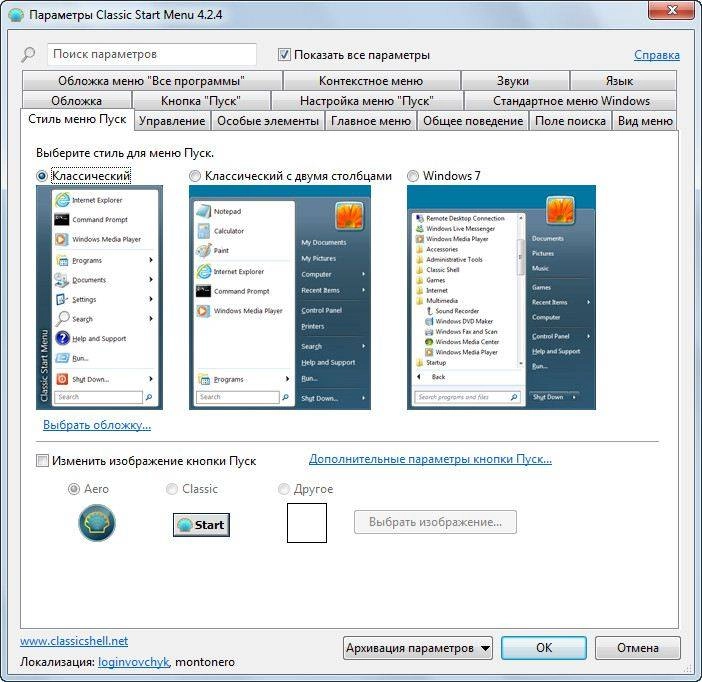Toggle Показать все параметры checkbox

point(284,55)
